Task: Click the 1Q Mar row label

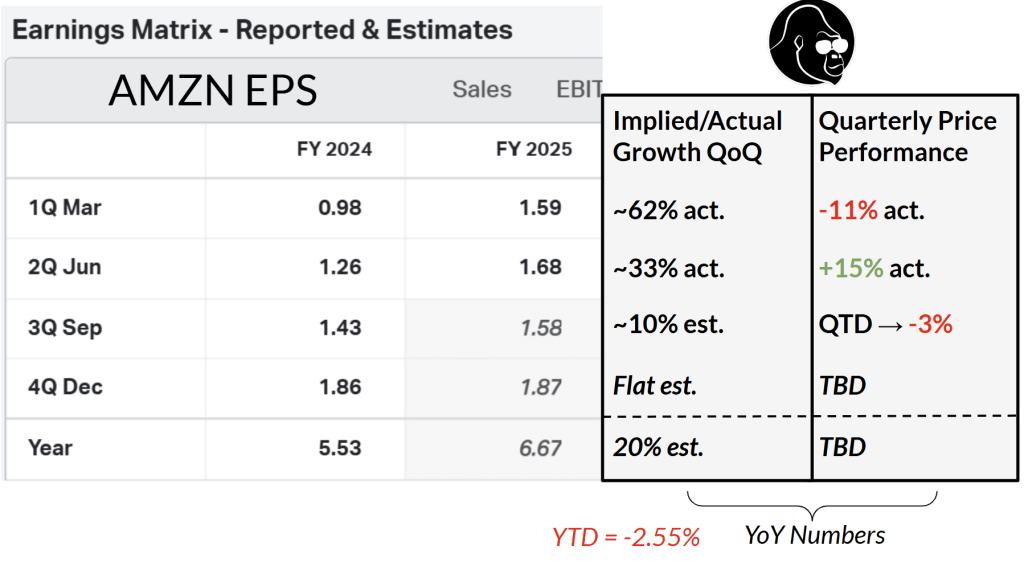Action: pos(66,208)
